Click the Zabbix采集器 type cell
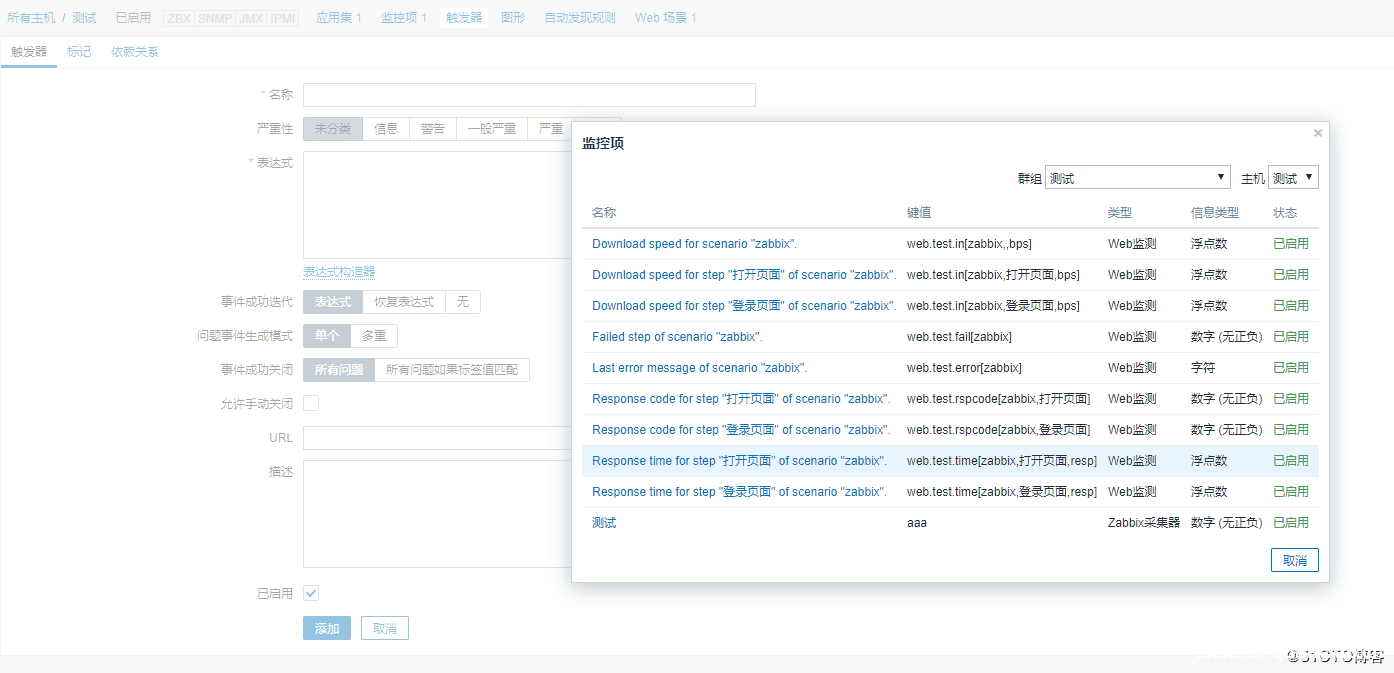Viewport: 1394px width, 673px height. [x=1144, y=522]
